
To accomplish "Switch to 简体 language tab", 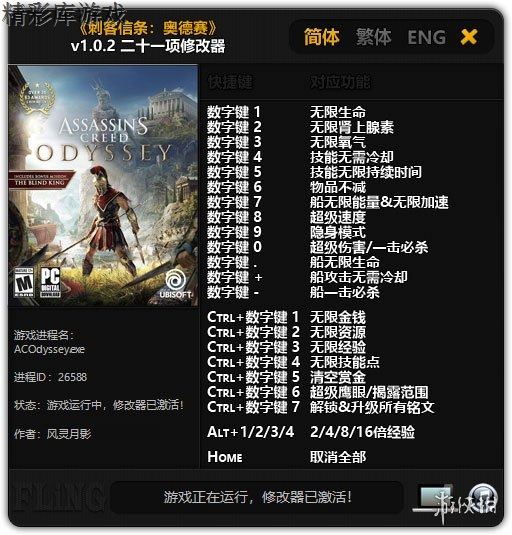I will (x=322, y=37).
